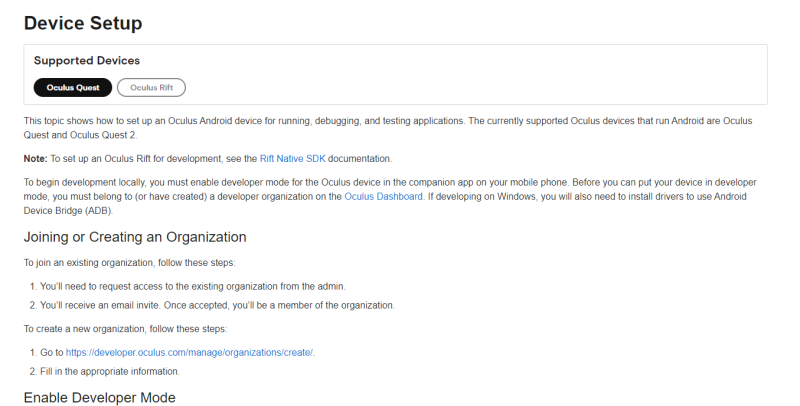This screenshot has width=800, height=406.
Task: Select the Oculus Quest device pill
Action: point(72,87)
